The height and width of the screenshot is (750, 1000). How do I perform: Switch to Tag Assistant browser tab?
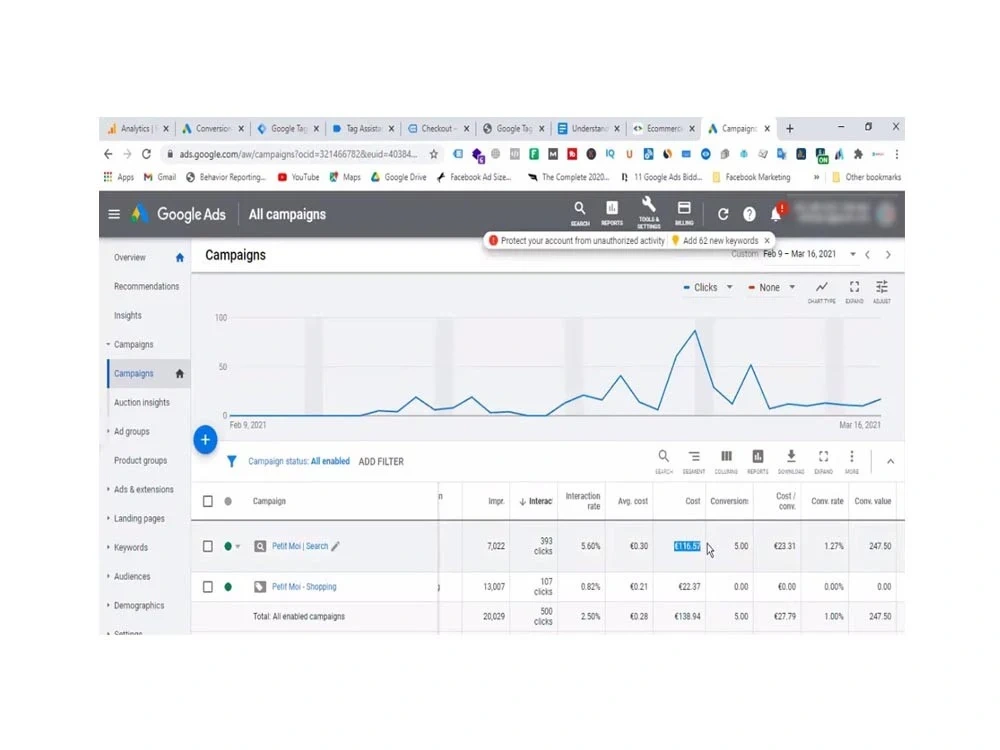coord(362,128)
